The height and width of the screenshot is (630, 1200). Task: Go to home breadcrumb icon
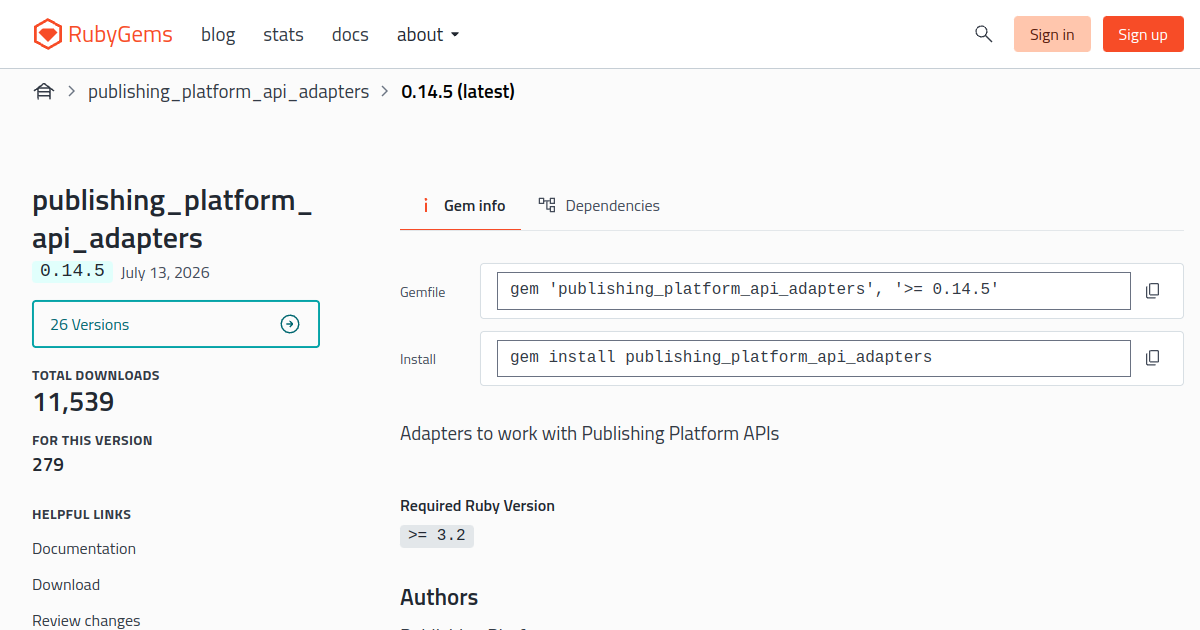pos(44,92)
